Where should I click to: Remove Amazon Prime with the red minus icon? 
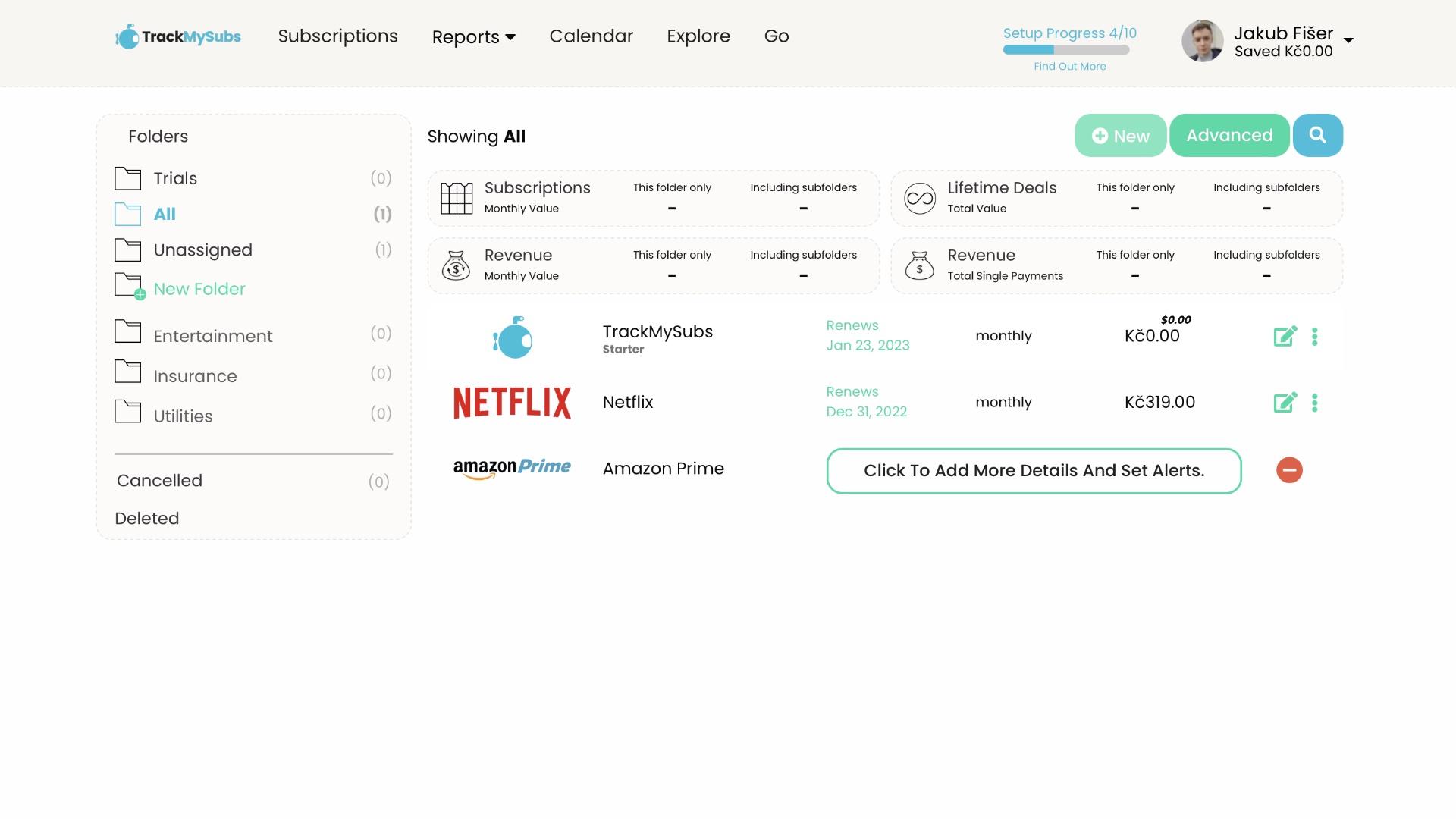pyautogui.click(x=1289, y=470)
